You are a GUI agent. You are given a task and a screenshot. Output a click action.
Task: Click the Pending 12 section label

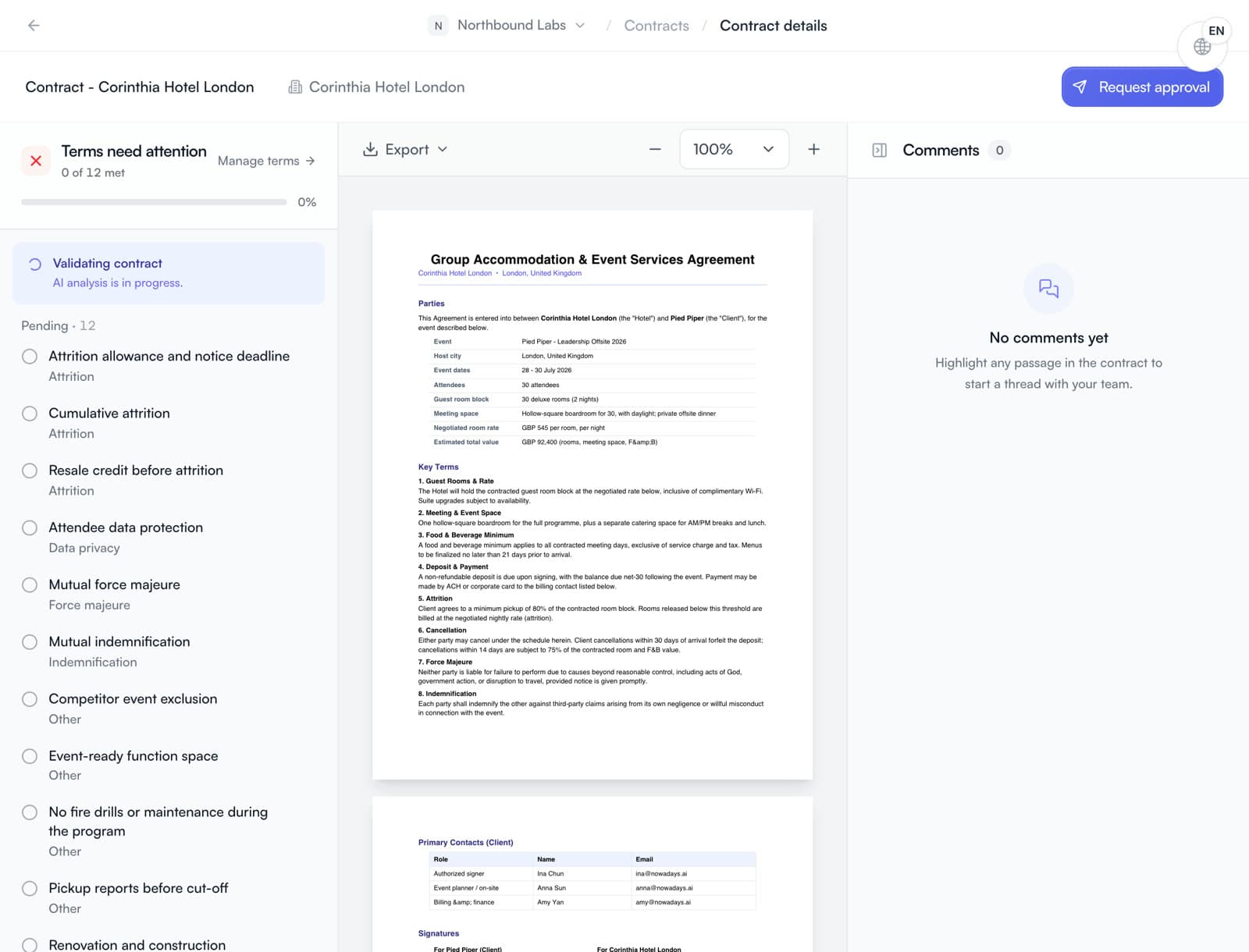coord(59,325)
